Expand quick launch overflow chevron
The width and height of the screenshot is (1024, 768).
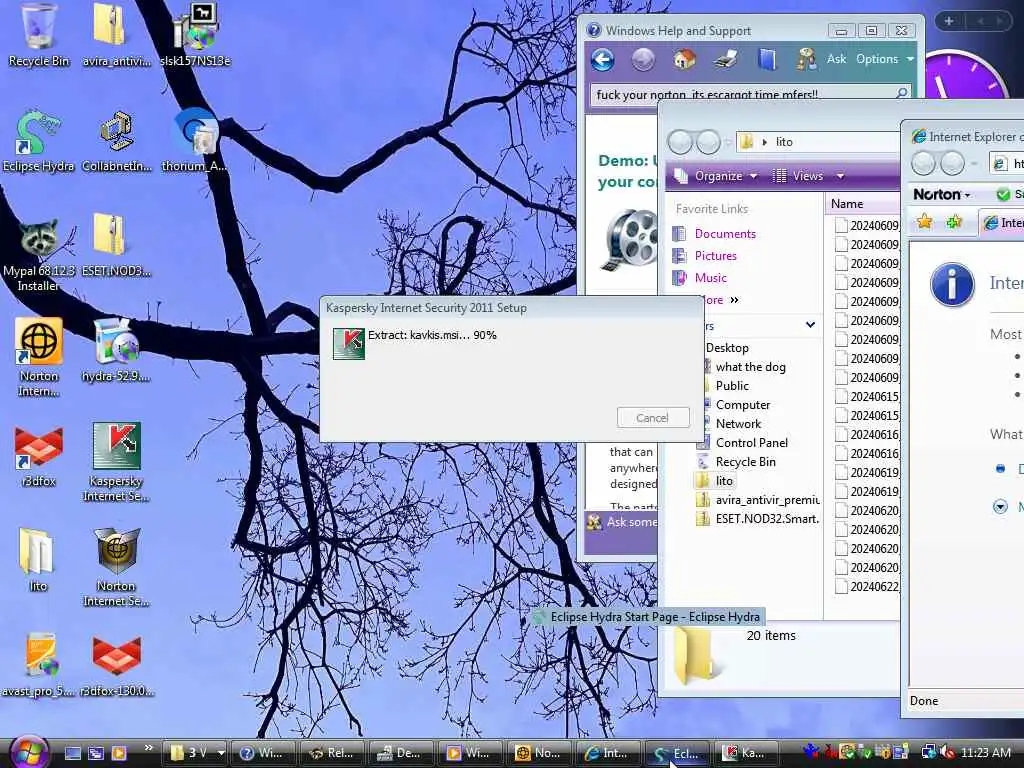click(x=148, y=748)
